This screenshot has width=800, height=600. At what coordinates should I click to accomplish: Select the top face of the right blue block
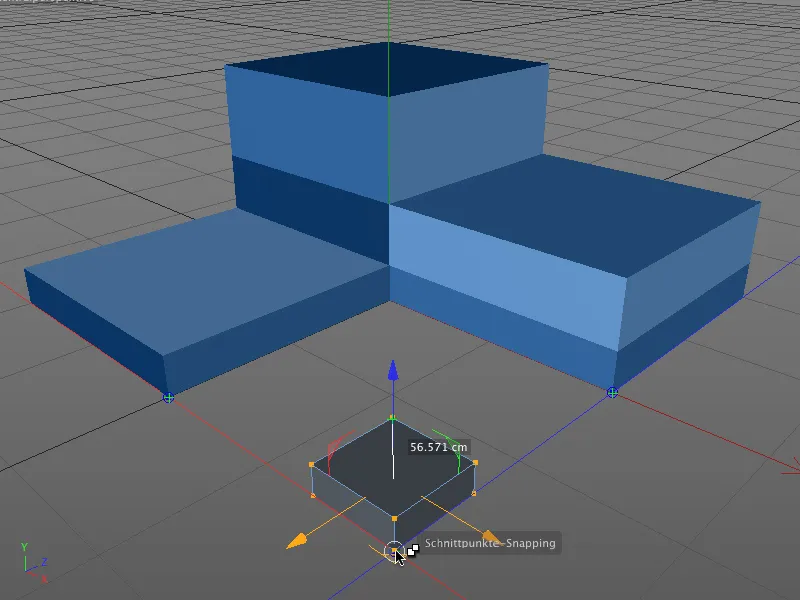pos(577,214)
